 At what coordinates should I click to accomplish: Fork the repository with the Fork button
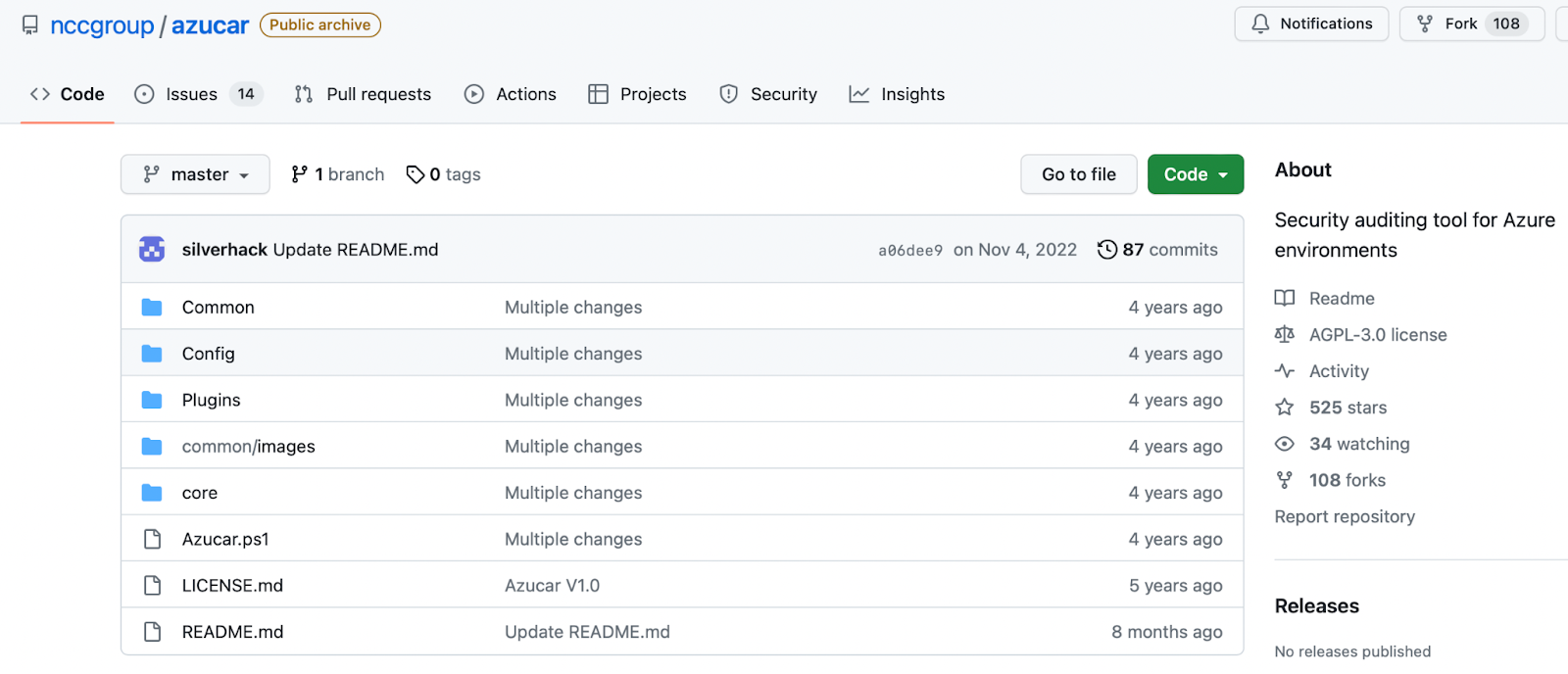[1472, 24]
